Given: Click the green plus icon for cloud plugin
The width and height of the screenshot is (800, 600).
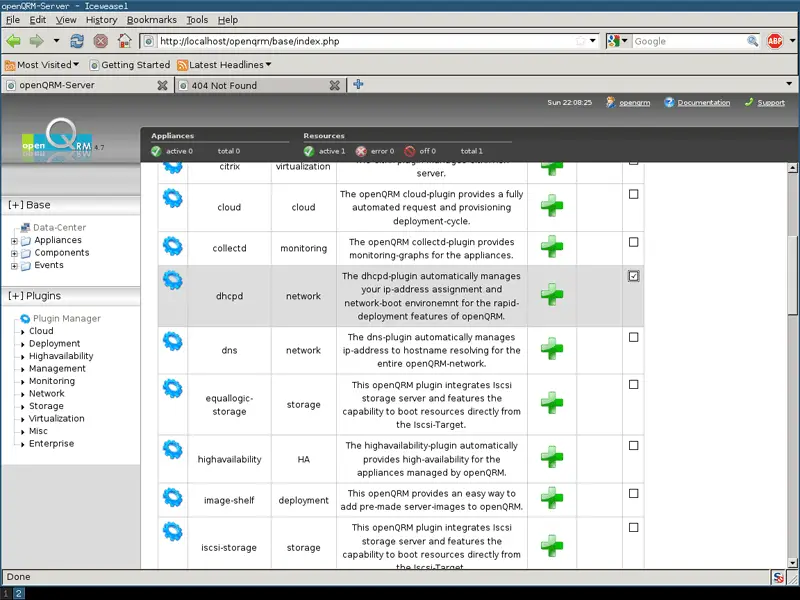Looking at the screenshot, I should (x=551, y=206).
